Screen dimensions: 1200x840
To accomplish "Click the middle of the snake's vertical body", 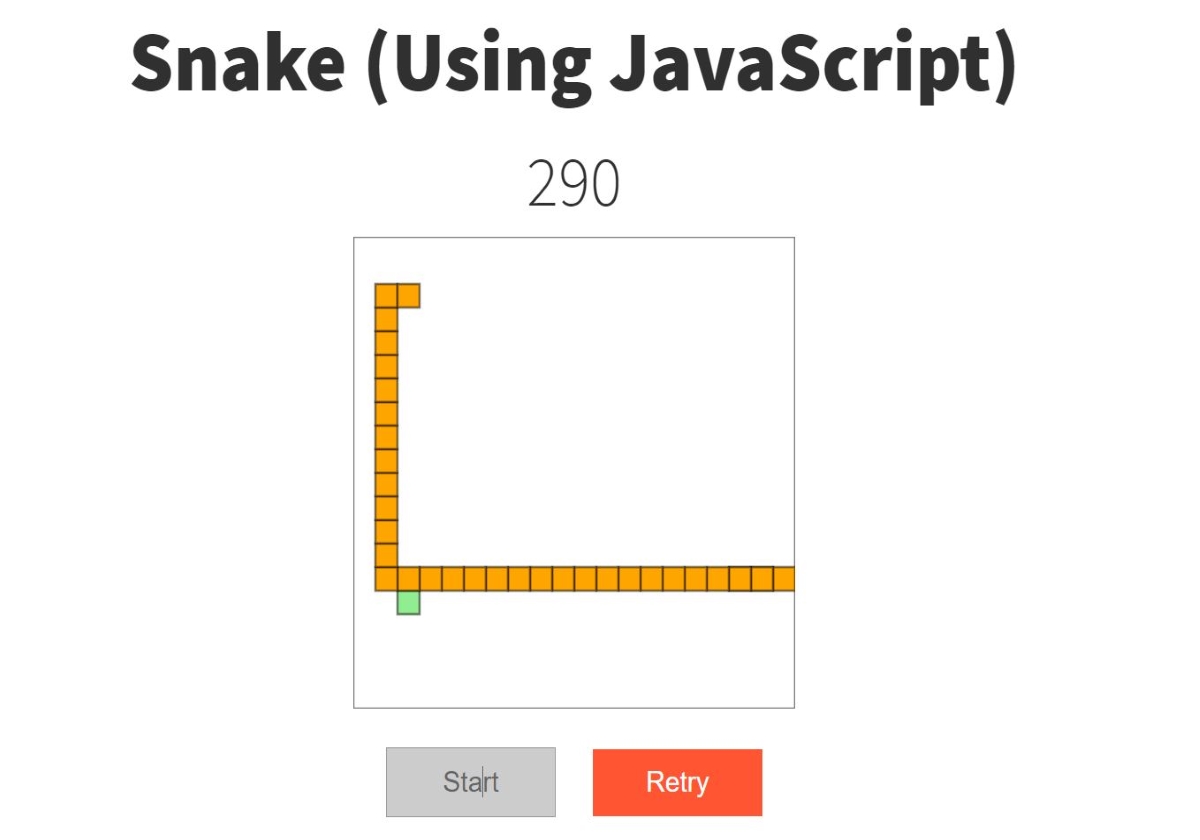I will click(386, 437).
